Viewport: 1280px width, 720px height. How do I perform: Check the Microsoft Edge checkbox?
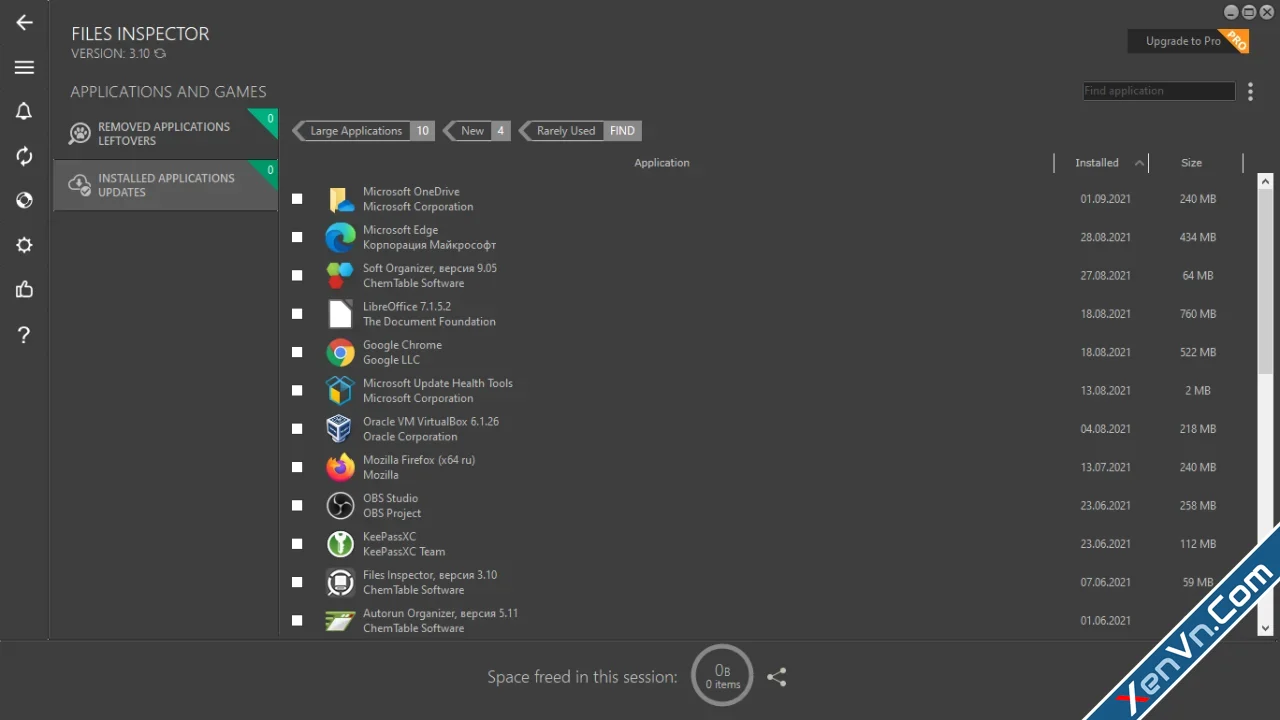(297, 237)
